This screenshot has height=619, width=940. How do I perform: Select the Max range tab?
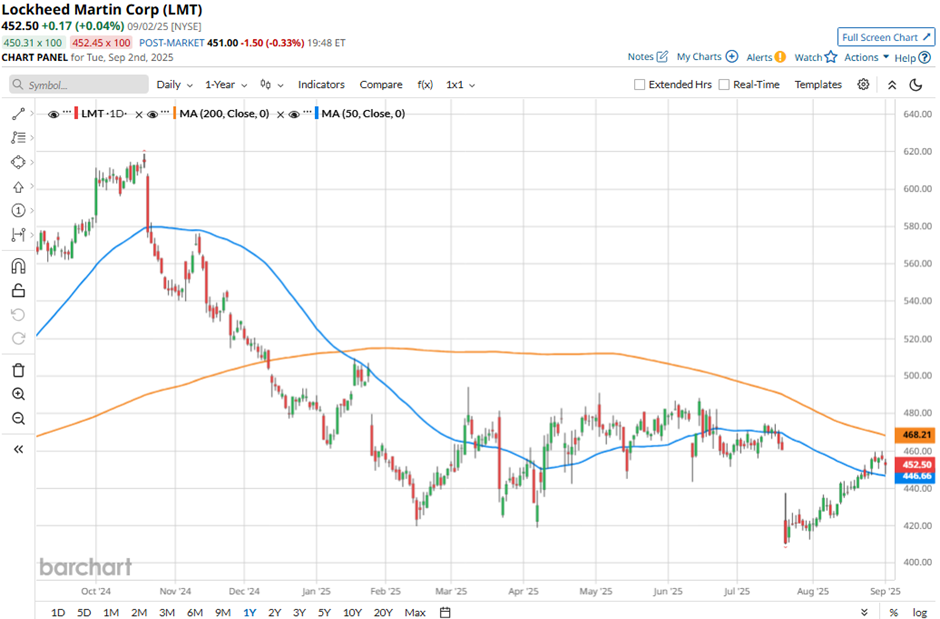coord(415,612)
